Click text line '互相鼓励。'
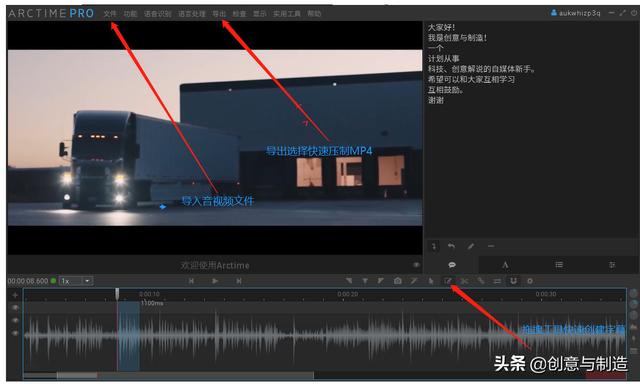 point(446,90)
